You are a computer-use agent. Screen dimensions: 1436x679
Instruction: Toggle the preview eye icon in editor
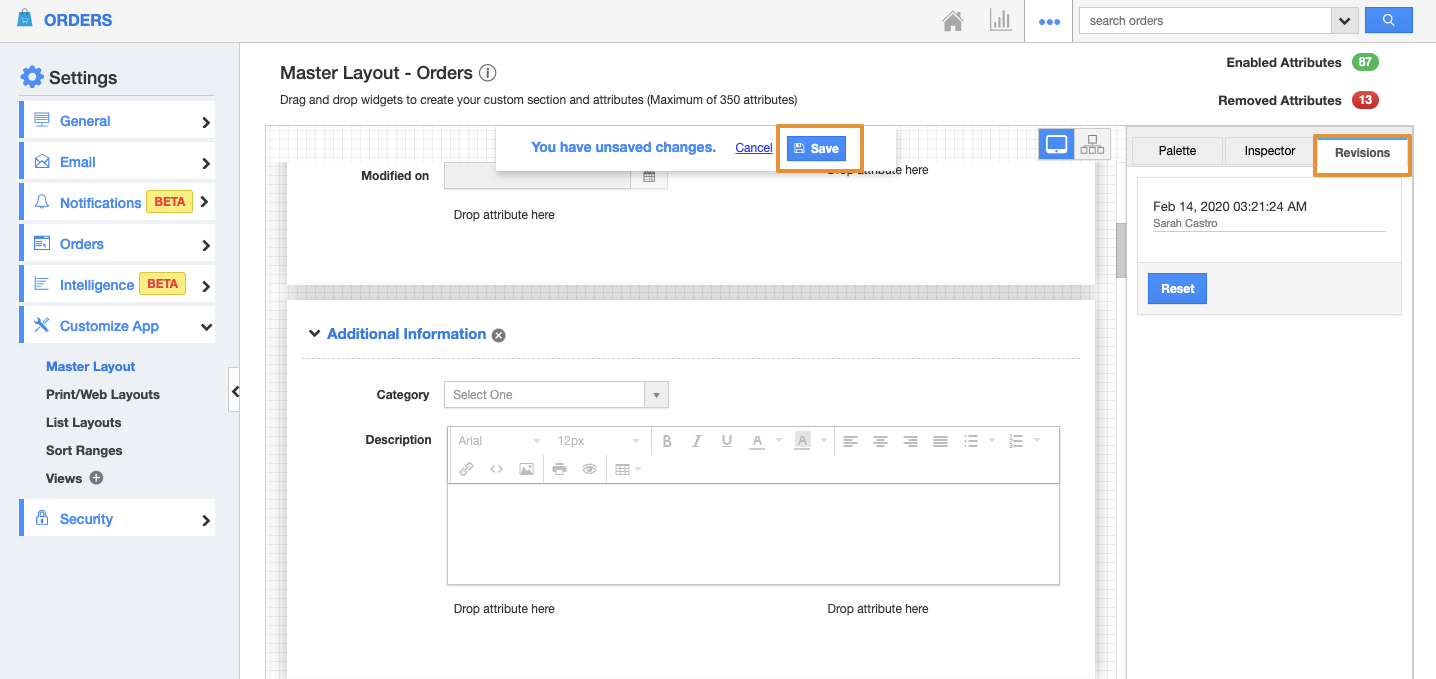(x=589, y=469)
